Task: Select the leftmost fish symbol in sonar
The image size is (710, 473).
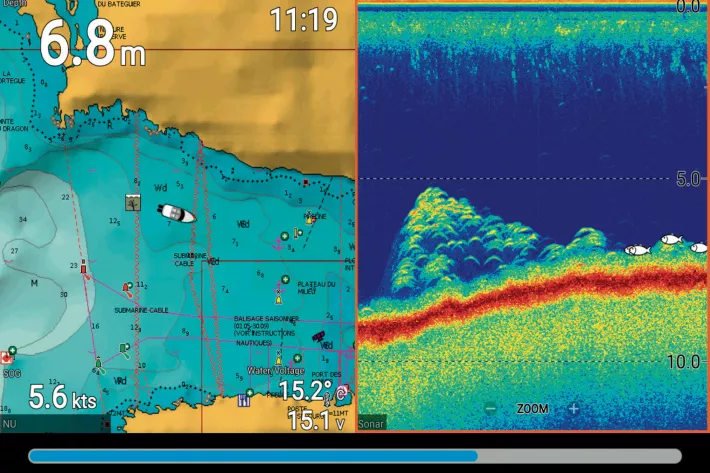Action: (x=638, y=249)
